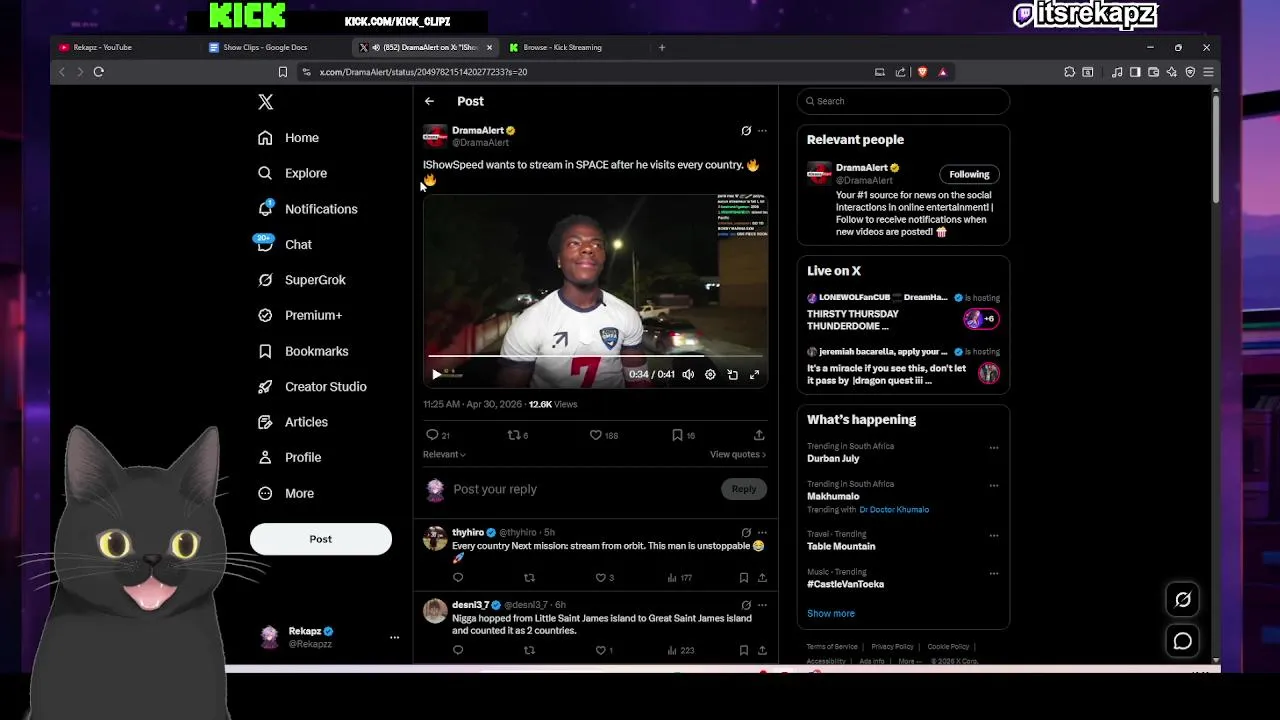Viewport: 1280px width, 720px height.
Task: Repost the DramaAlert post
Action: tap(514, 435)
